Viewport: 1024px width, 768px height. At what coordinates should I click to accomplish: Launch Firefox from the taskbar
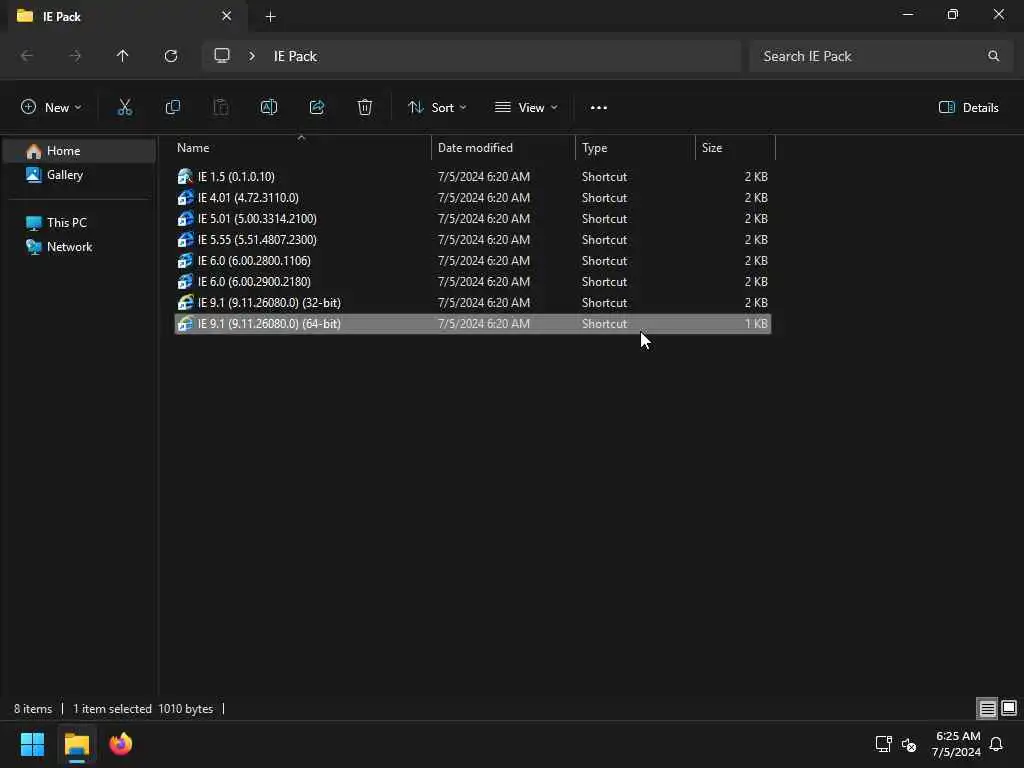coord(121,744)
